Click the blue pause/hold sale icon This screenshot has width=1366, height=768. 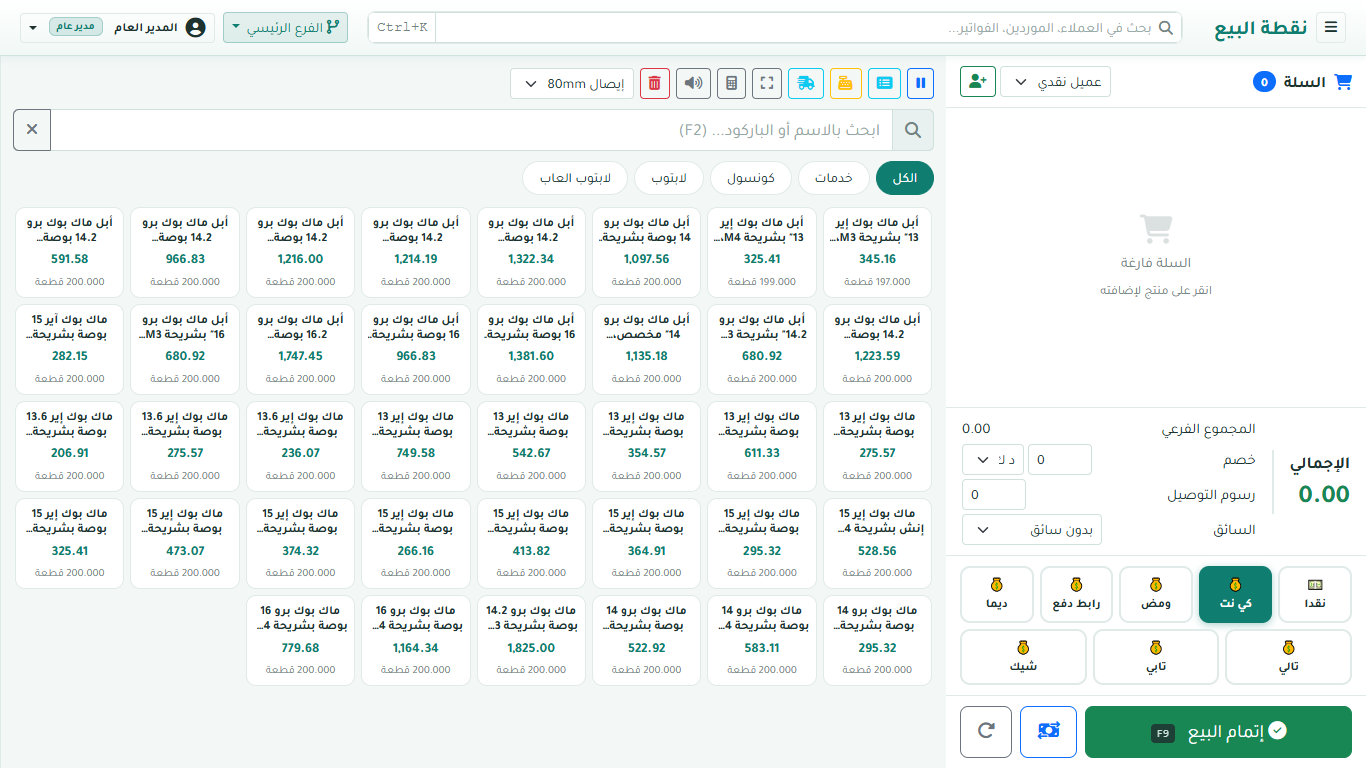click(922, 83)
